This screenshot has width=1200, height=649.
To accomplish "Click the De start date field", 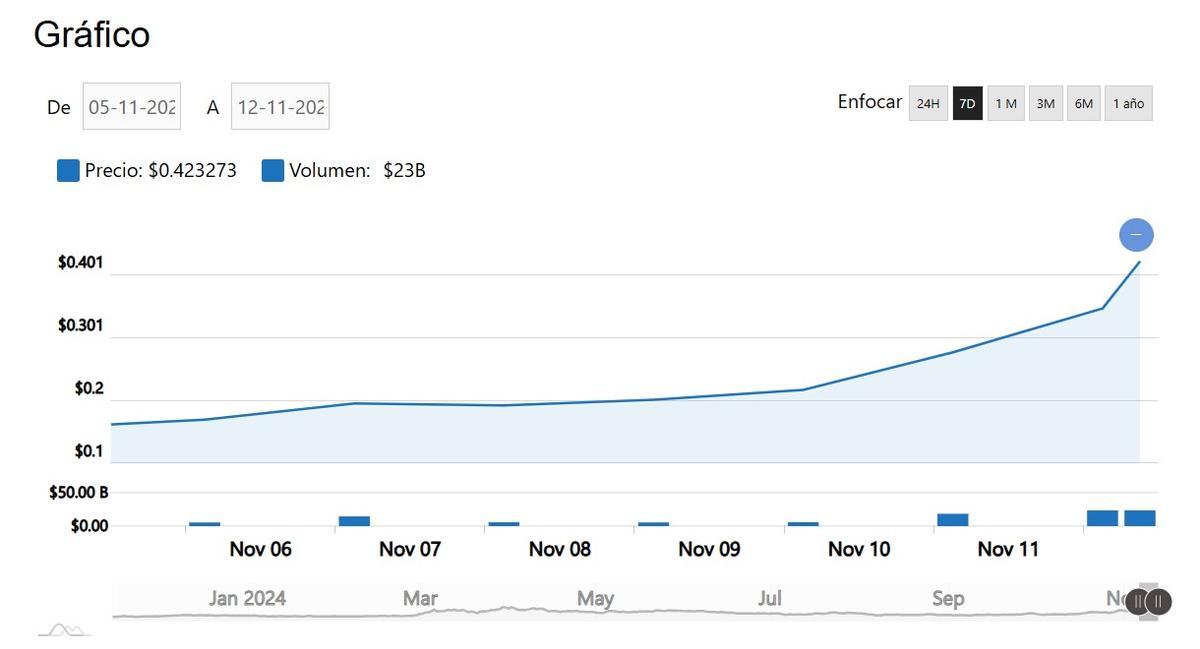I will (131, 106).
